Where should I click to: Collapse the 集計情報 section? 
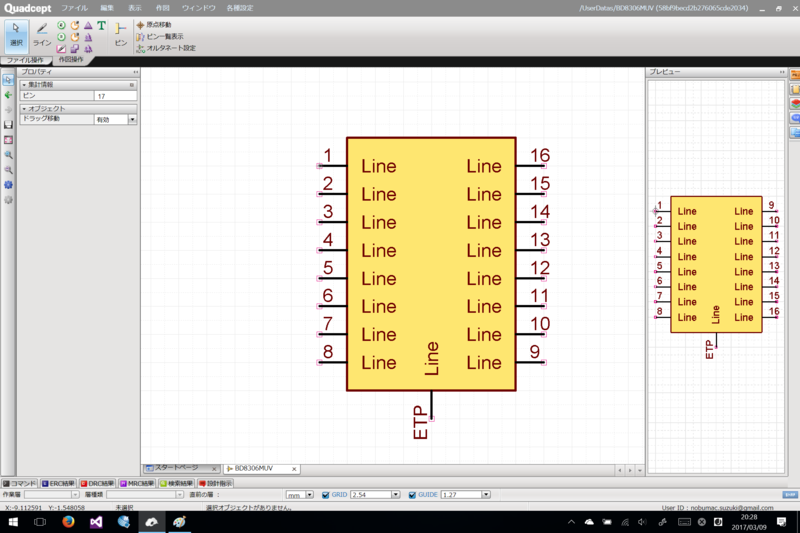tap(23, 85)
